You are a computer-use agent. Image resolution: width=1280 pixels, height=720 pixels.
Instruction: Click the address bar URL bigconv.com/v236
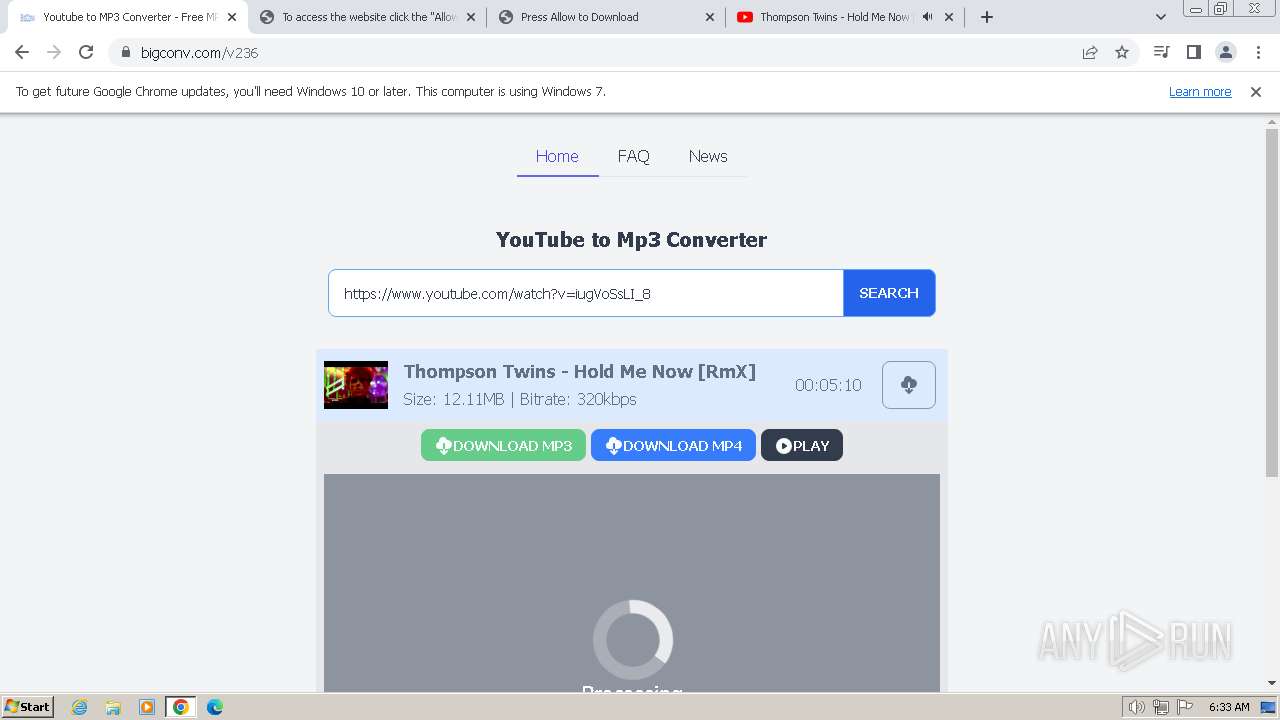click(200, 52)
